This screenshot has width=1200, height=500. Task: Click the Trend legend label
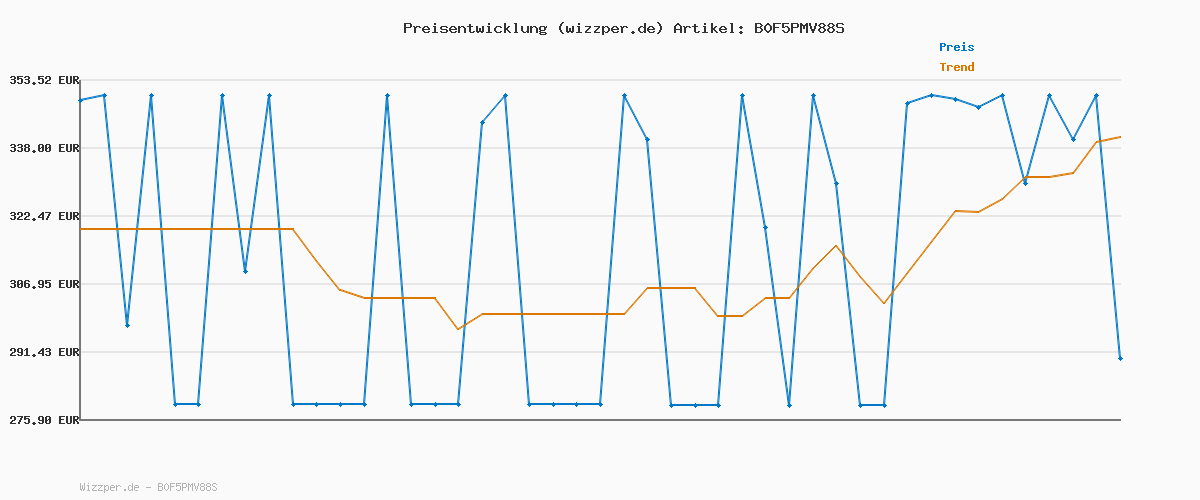pos(956,67)
